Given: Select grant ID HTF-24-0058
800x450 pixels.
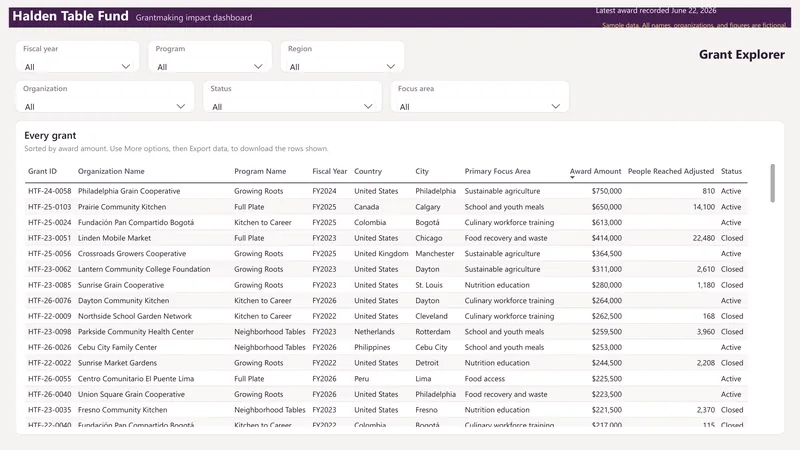Looking at the screenshot, I should point(49,191).
